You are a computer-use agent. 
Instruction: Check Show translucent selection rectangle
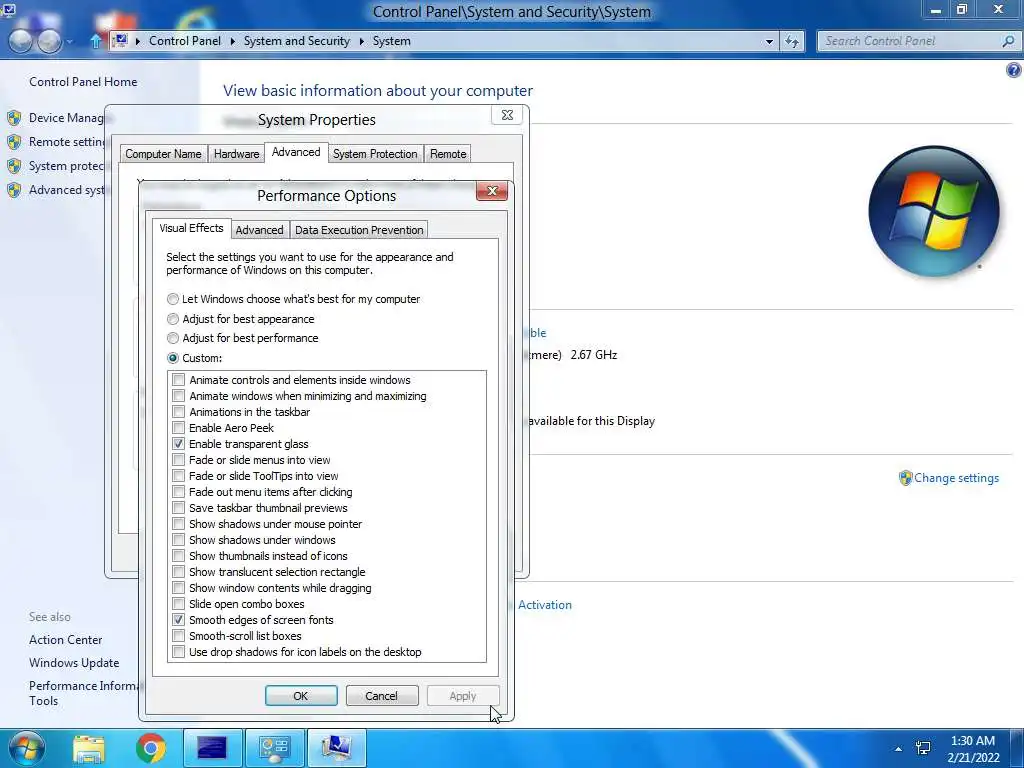coord(178,572)
